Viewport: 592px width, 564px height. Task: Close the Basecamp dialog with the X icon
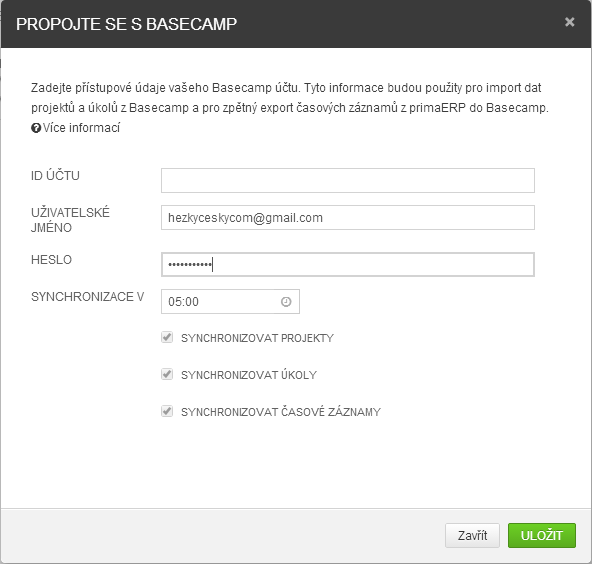pos(569,22)
